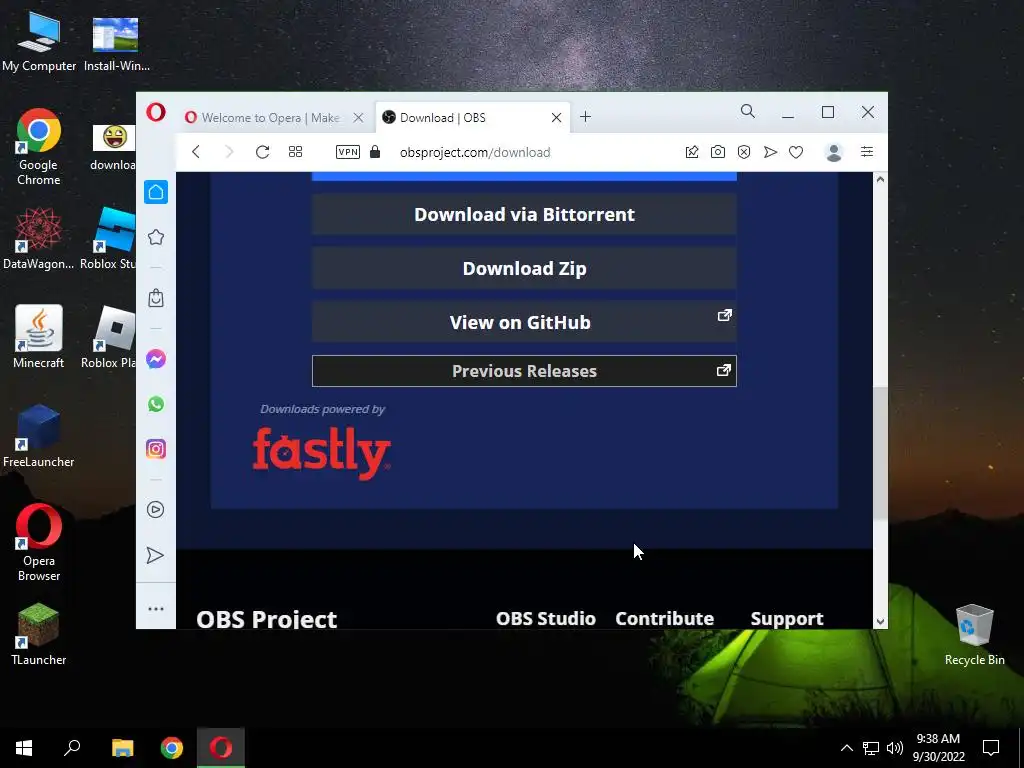Open the Windows Start menu

tap(24, 748)
